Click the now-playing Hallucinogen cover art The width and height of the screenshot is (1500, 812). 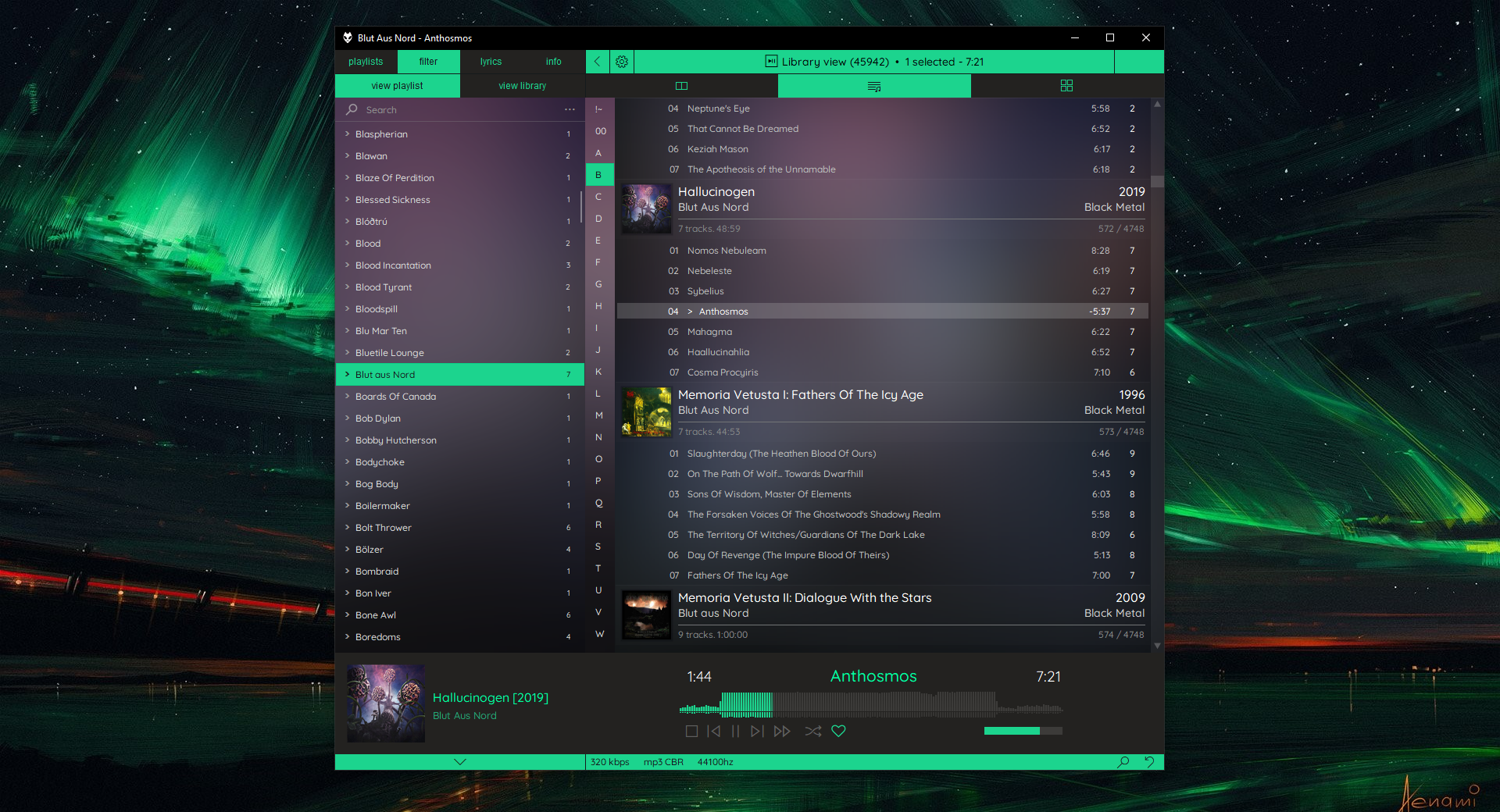coord(386,703)
